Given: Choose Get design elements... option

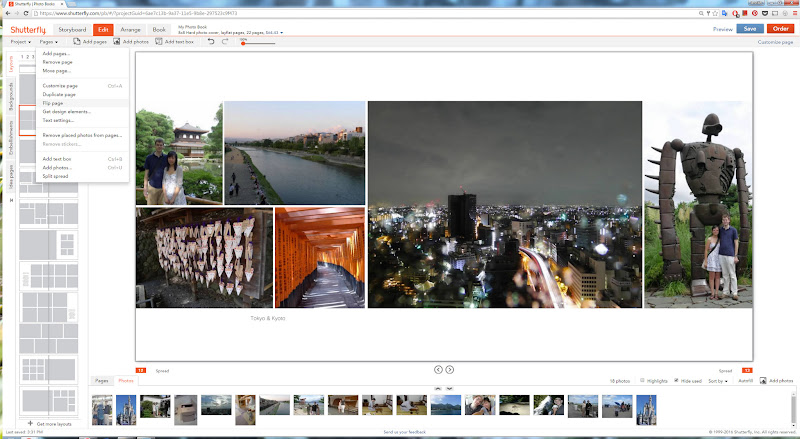Looking at the screenshot, I should coord(82,111).
